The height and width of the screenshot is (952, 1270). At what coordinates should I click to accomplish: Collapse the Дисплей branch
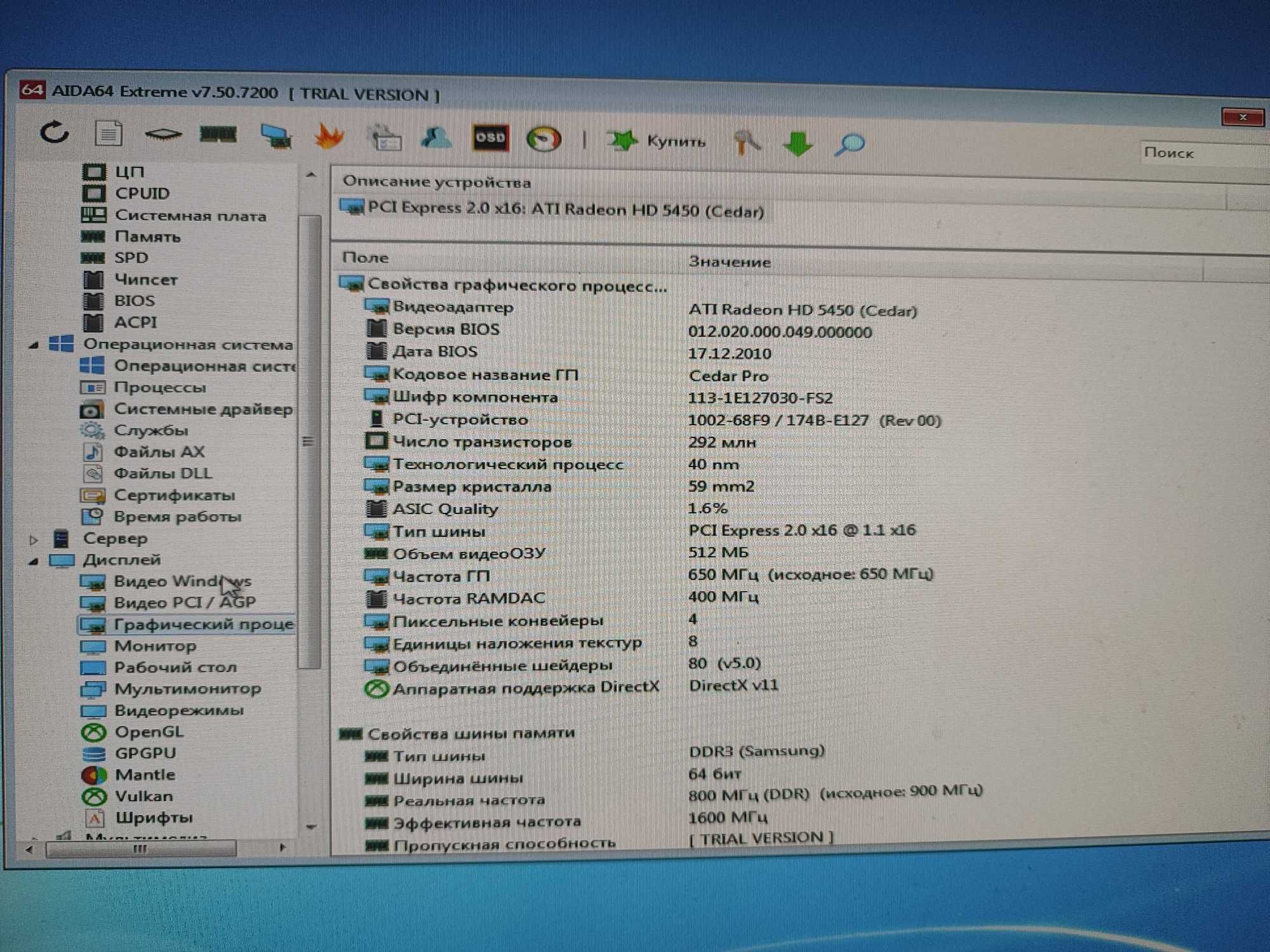(34, 561)
